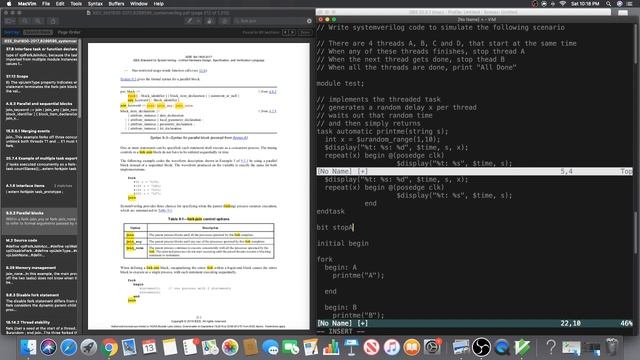
Task: Open Safari from the Dock
Action: [68, 347]
